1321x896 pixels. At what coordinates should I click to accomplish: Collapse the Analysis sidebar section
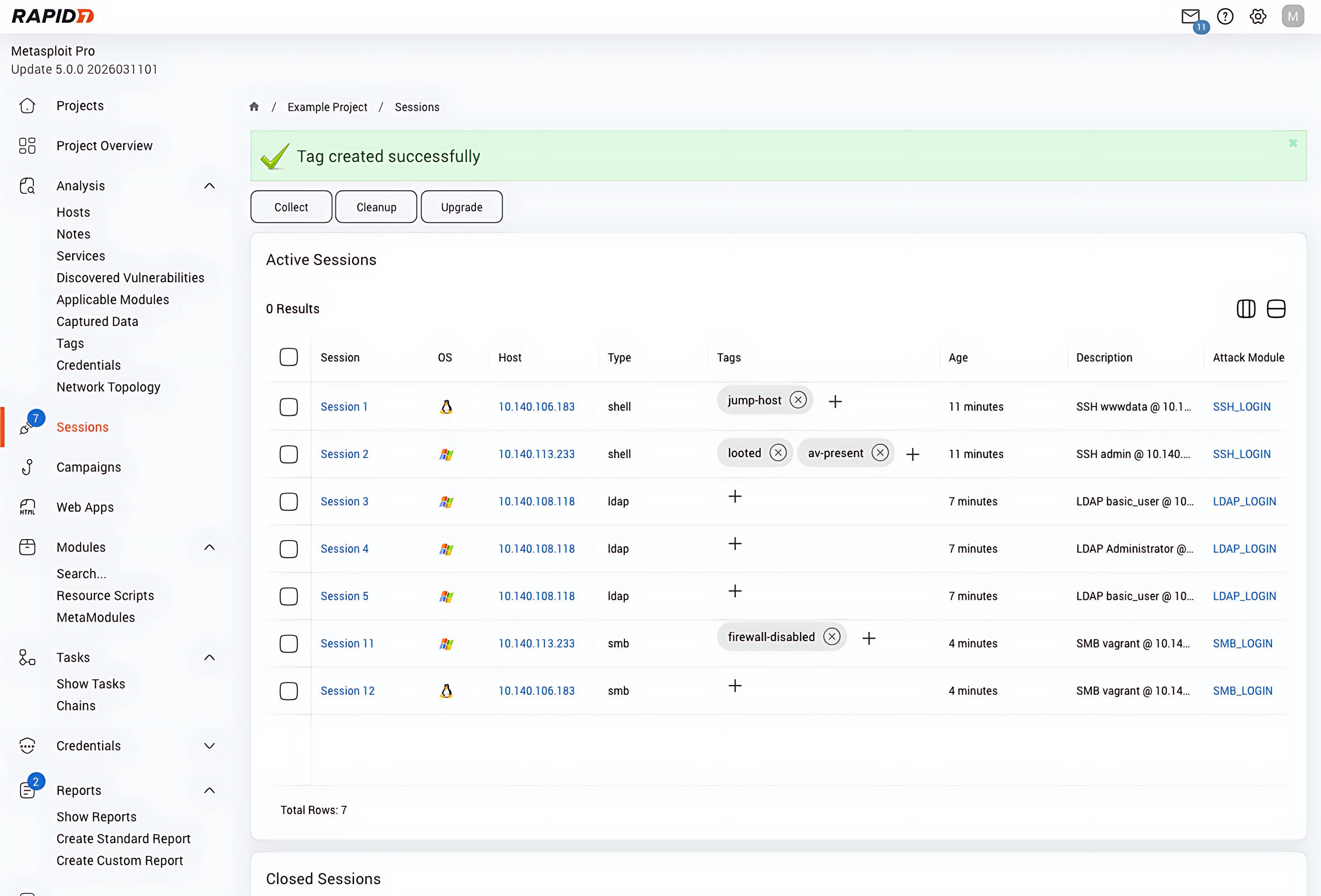(x=209, y=186)
